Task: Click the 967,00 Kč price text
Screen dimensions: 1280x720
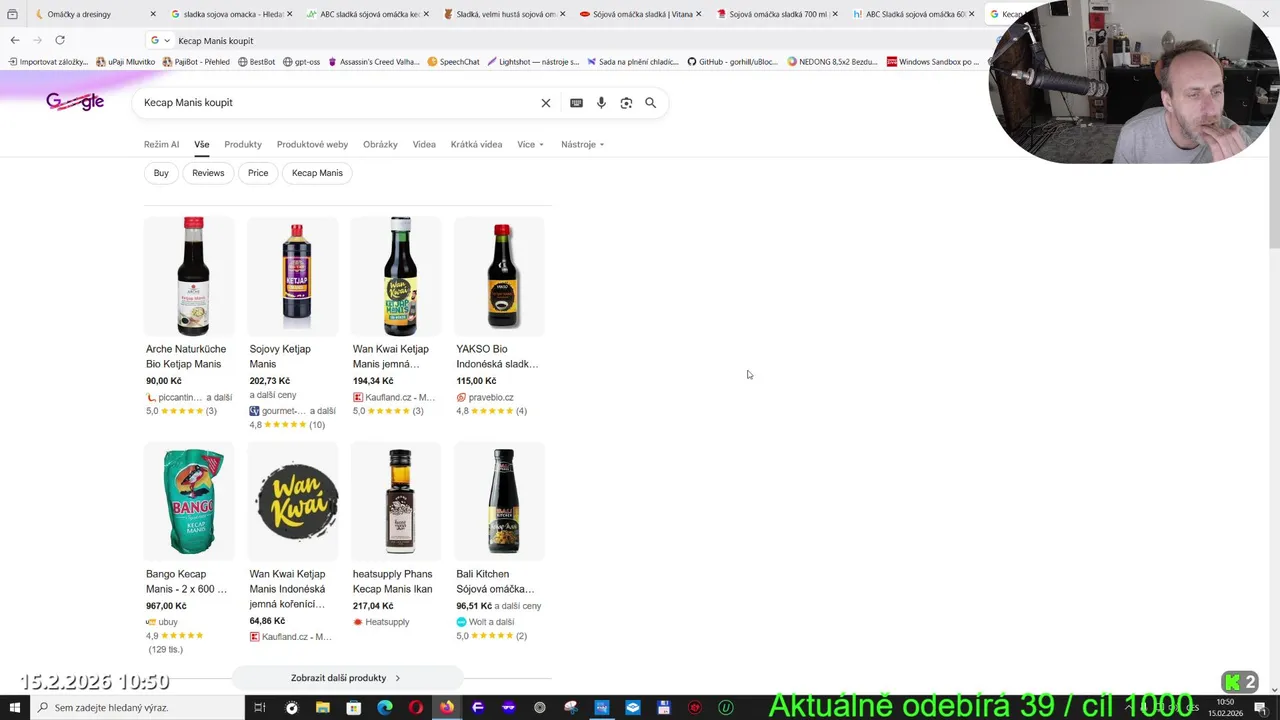Action: point(166,606)
